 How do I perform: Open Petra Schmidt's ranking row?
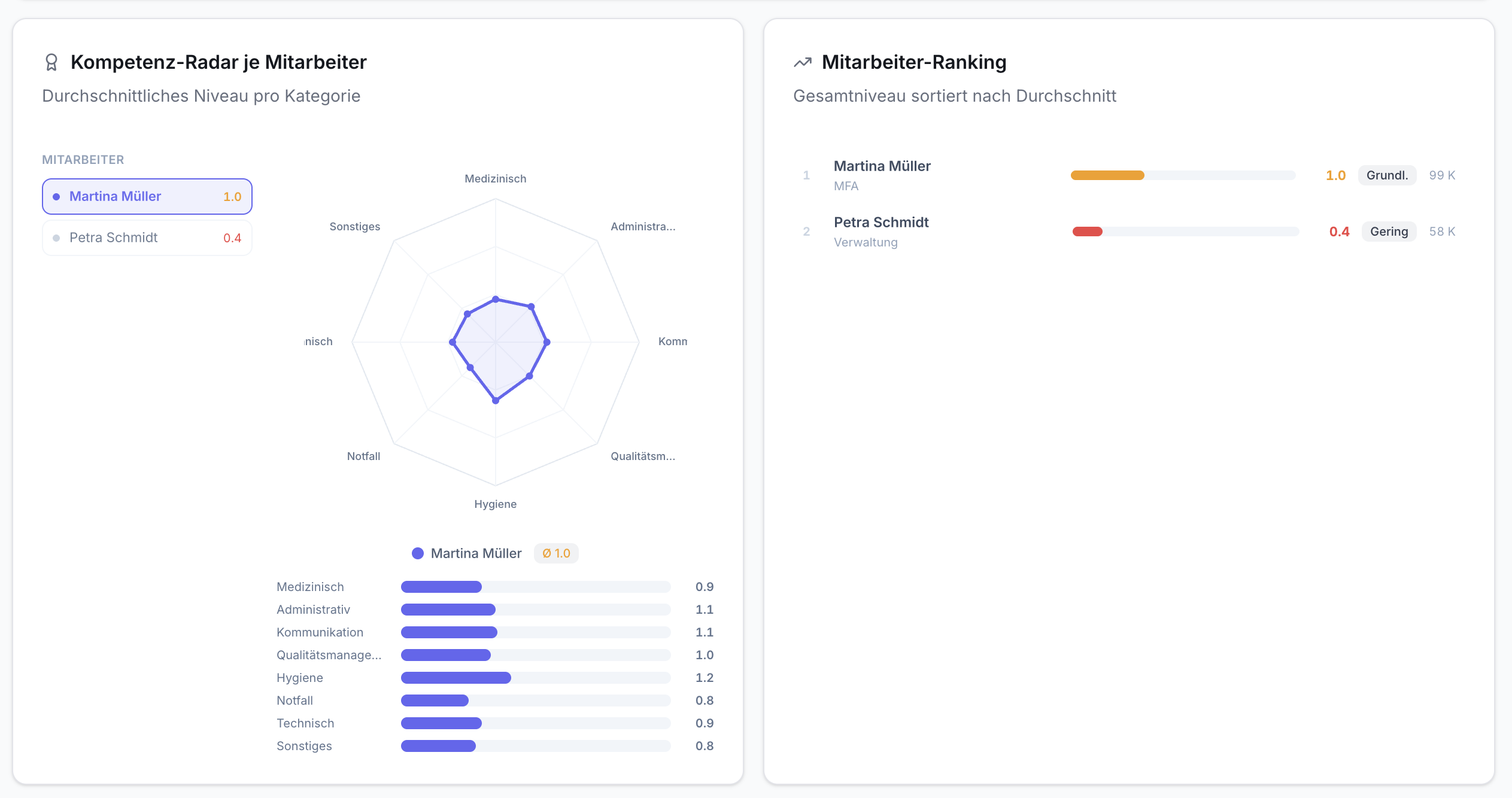pos(1129,232)
